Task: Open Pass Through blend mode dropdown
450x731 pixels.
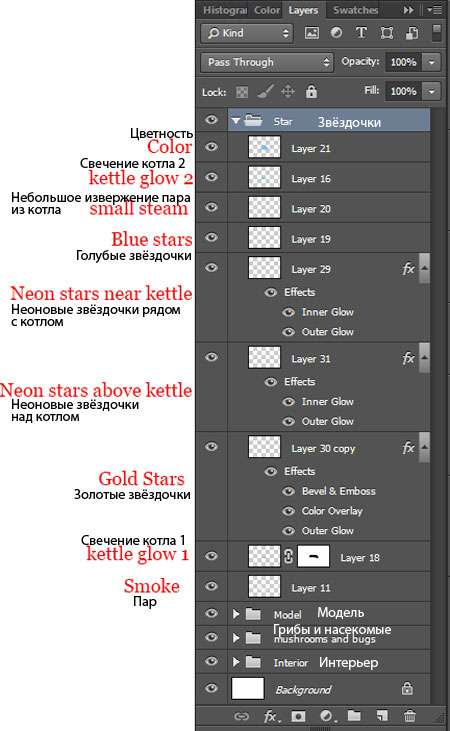Action: coord(267,62)
